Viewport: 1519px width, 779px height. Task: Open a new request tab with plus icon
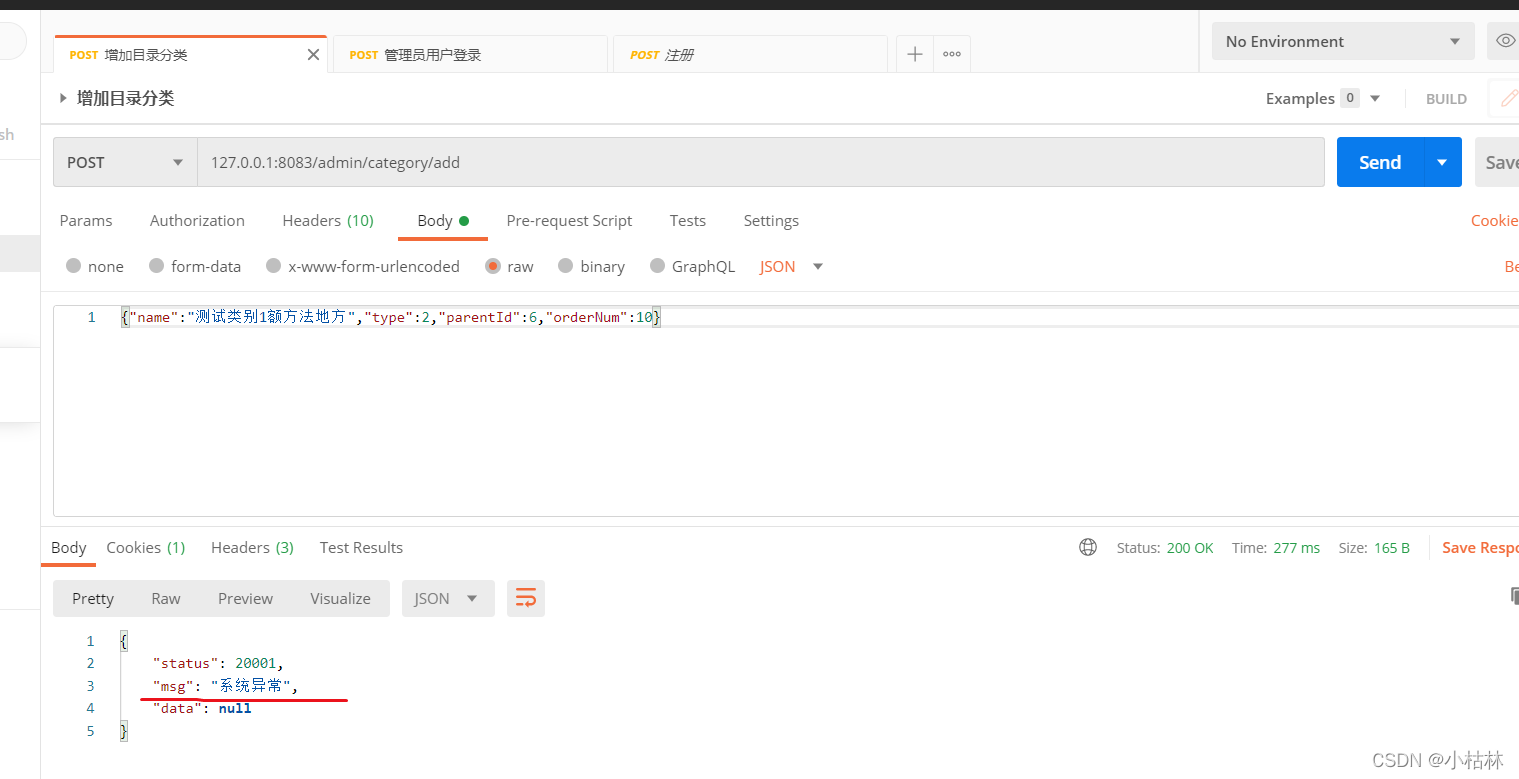click(914, 53)
